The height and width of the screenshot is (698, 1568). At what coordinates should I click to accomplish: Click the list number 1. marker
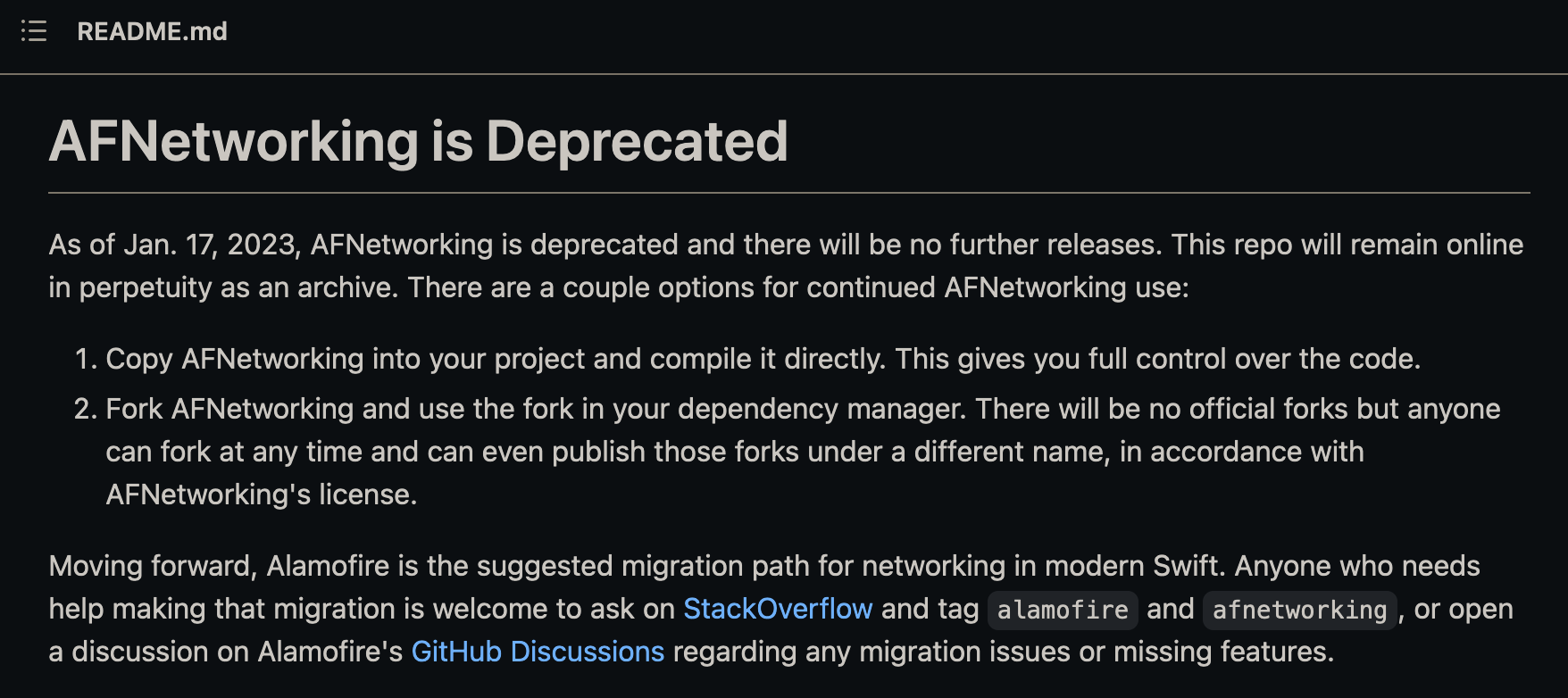86,359
